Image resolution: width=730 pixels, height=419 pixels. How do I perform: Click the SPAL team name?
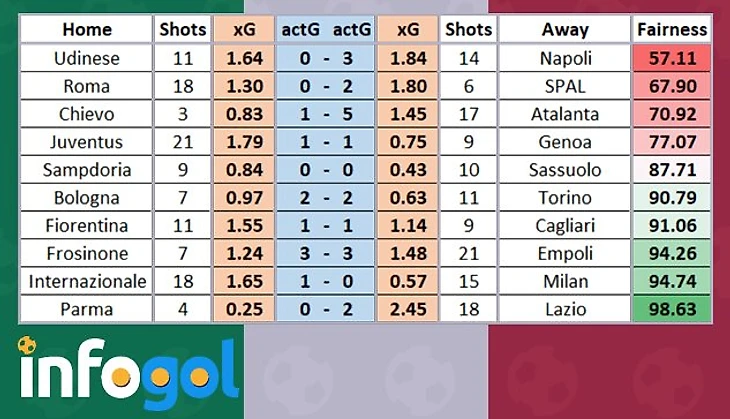[x=565, y=86]
